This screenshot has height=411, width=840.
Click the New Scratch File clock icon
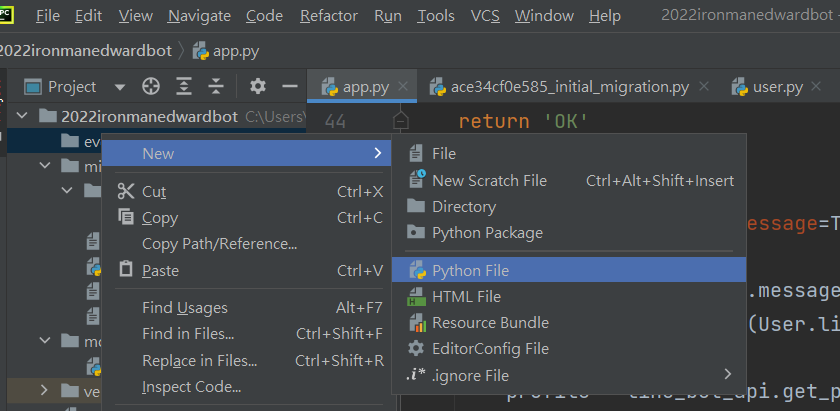(417, 179)
